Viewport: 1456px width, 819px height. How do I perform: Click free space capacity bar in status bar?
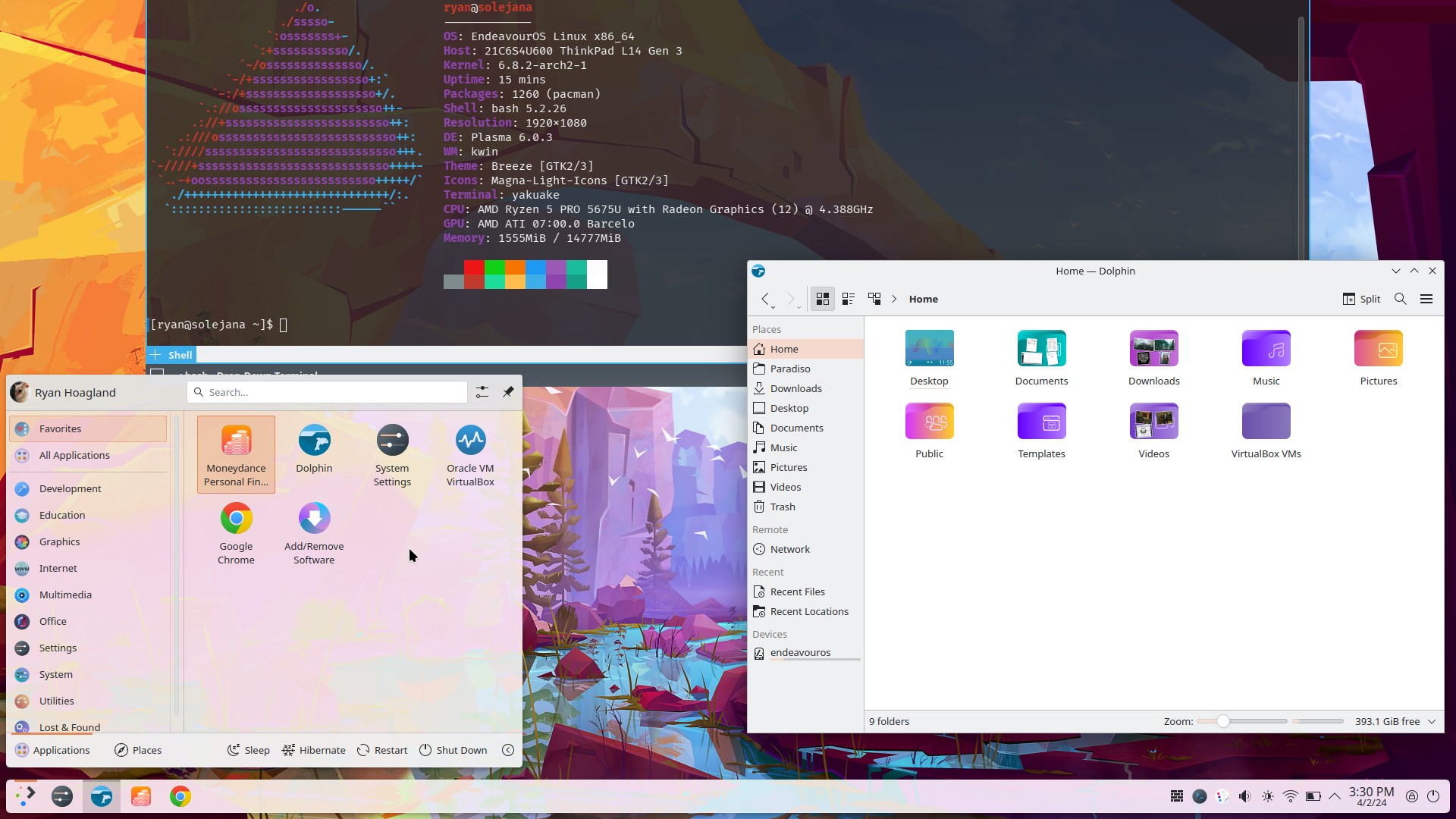point(1318,721)
